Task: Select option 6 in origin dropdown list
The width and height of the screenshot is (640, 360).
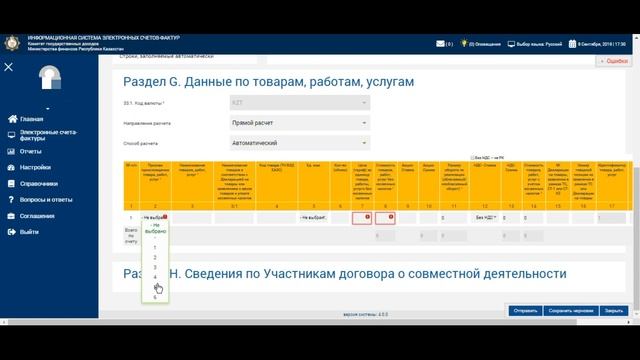Action: pyautogui.click(x=155, y=297)
